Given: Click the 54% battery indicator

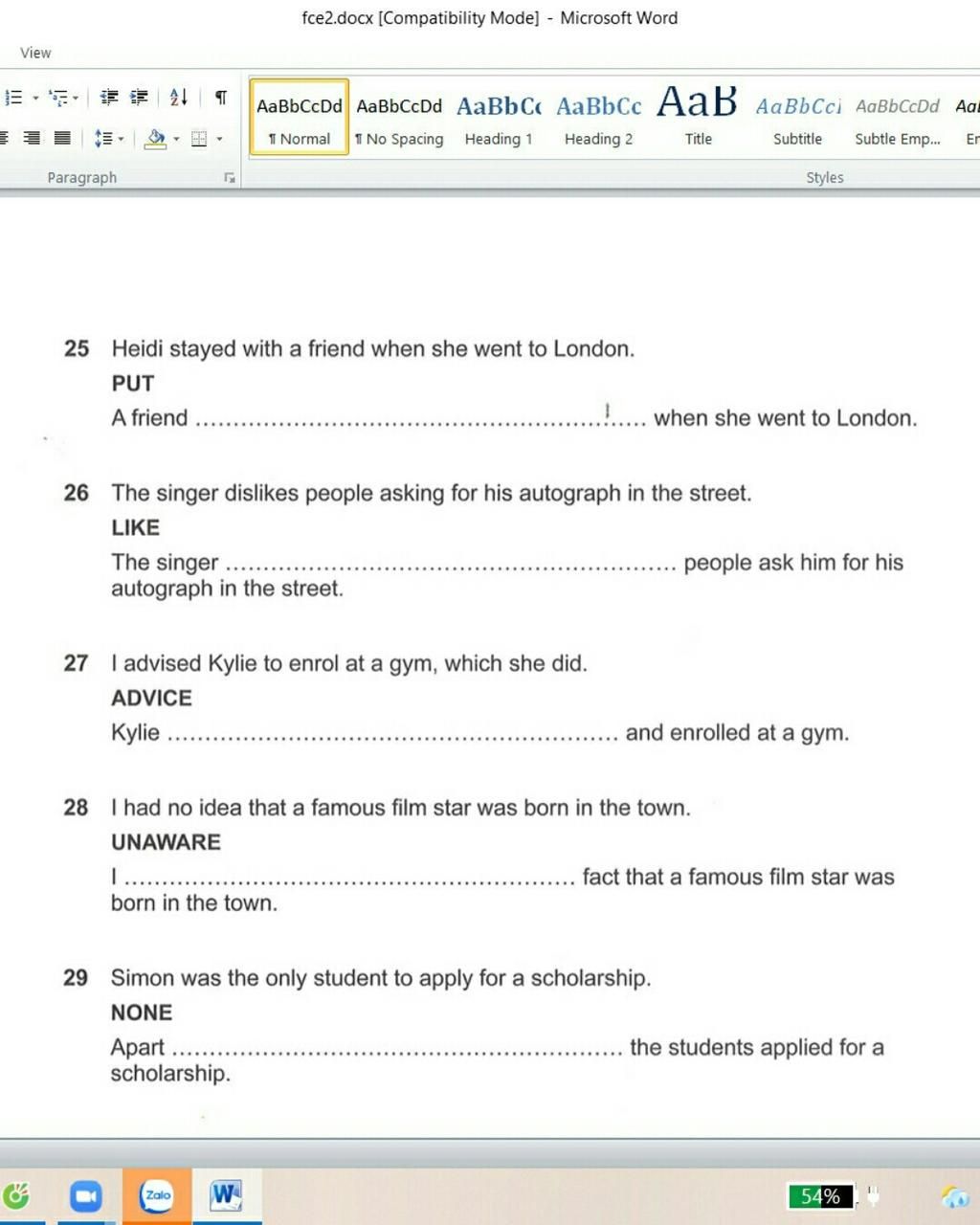Looking at the screenshot, I should click(x=820, y=1196).
